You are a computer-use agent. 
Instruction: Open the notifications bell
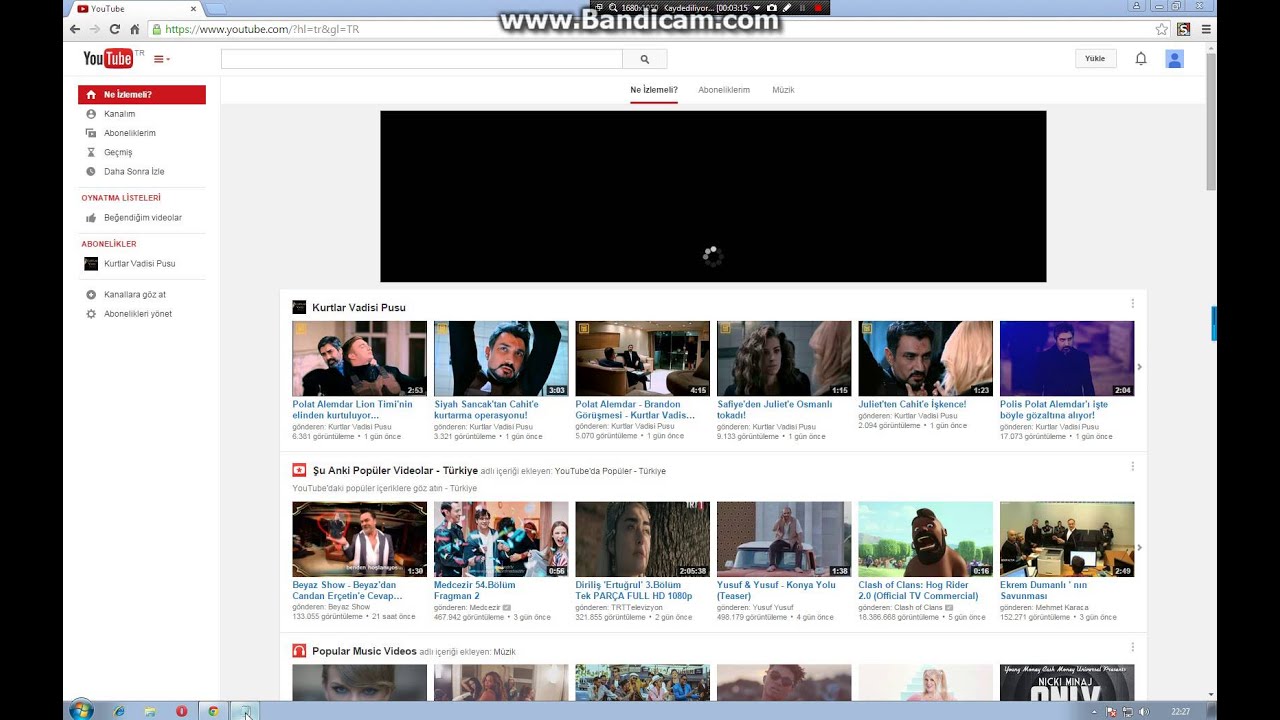point(1141,59)
